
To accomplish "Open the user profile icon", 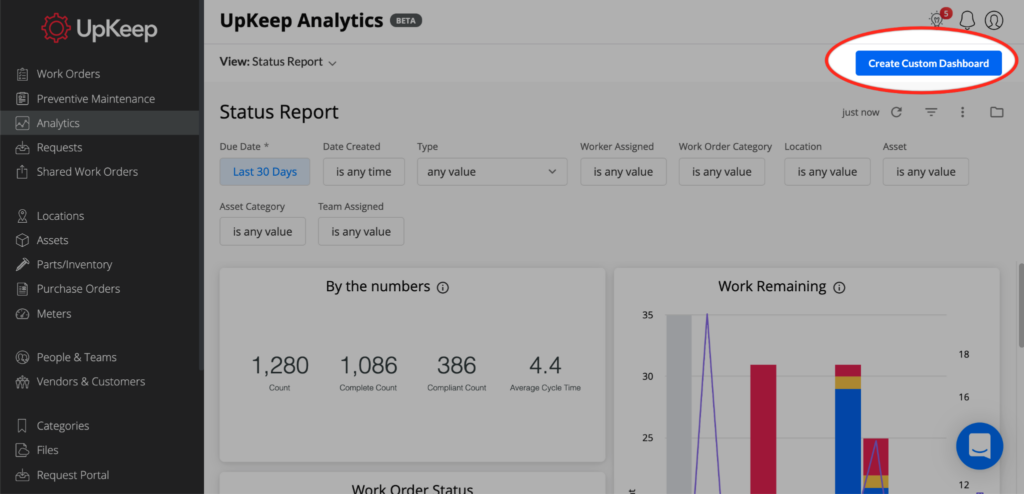I will pos(993,19).
